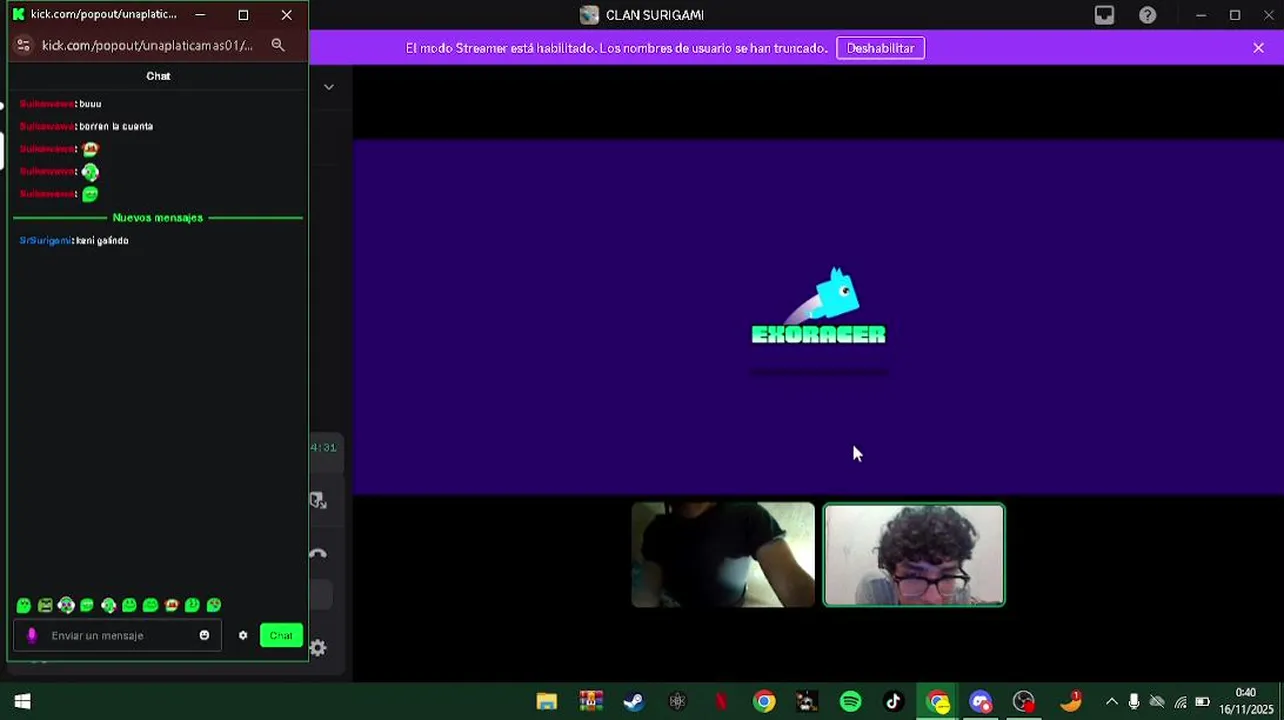
Task: Open the Wi-Fi network tray icon
Action: pyautogui.click(x=1181, y=702)
